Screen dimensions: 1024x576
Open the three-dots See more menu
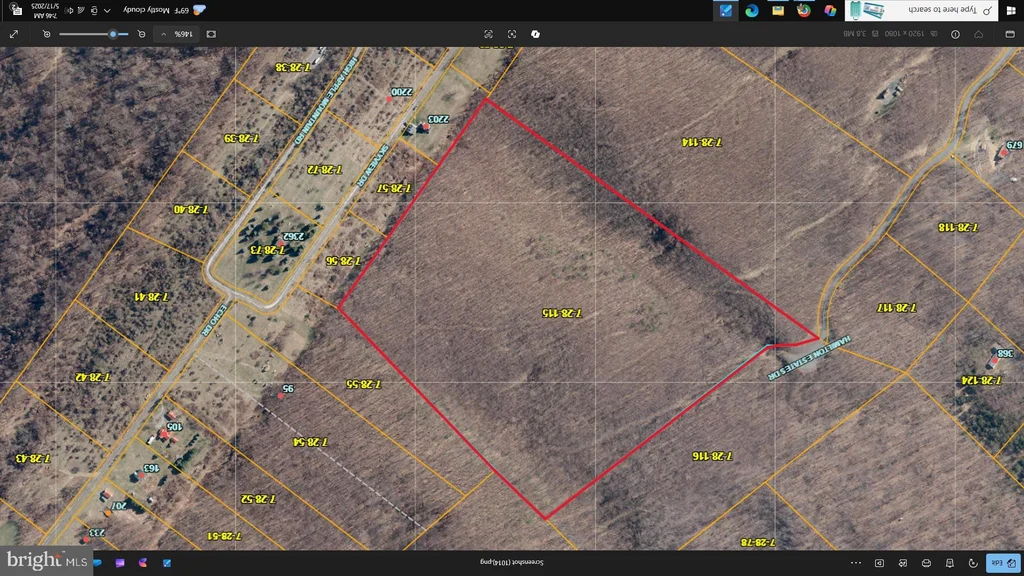tap(856, 563)
